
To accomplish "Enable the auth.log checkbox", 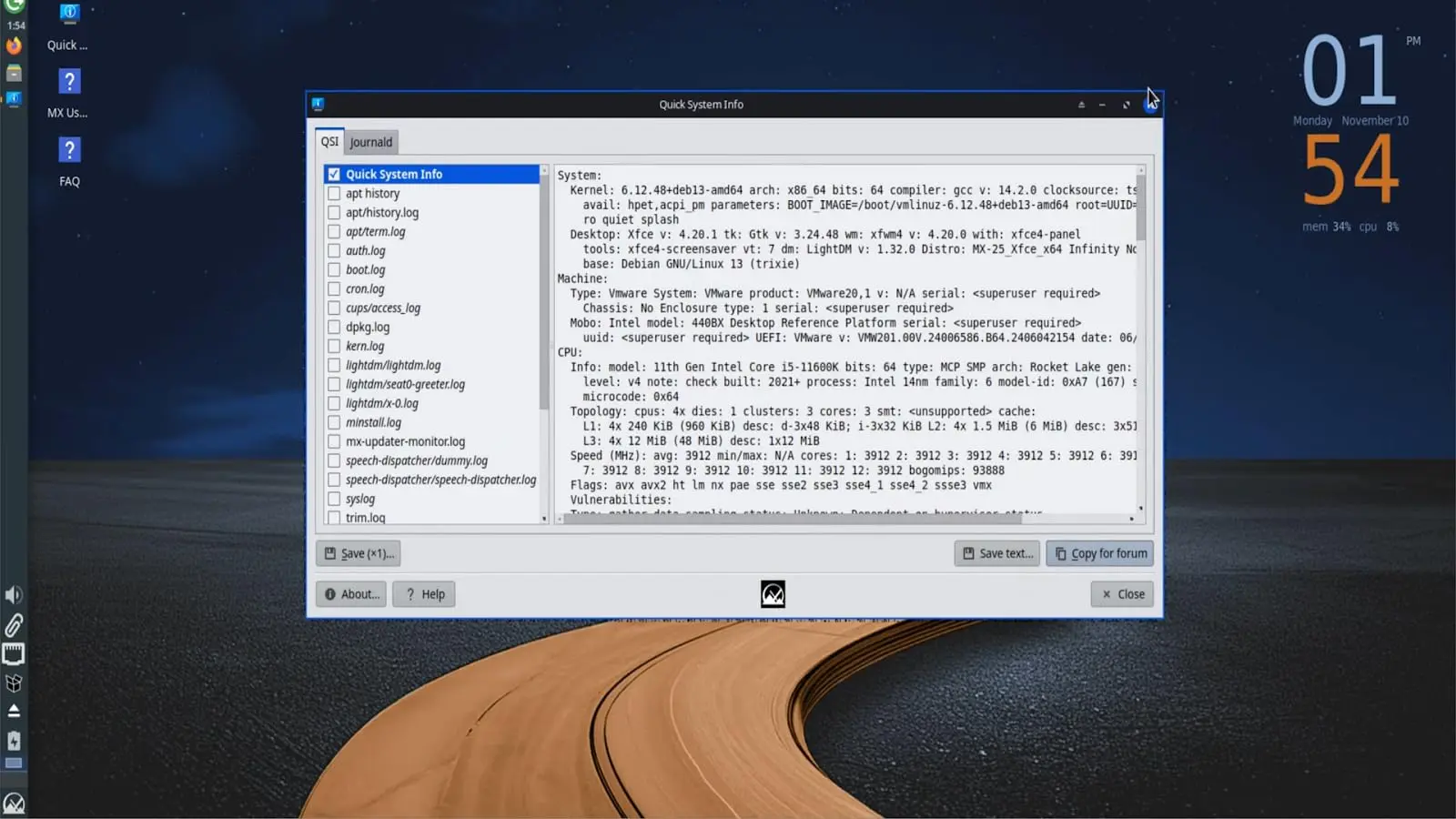I will 334,250.
